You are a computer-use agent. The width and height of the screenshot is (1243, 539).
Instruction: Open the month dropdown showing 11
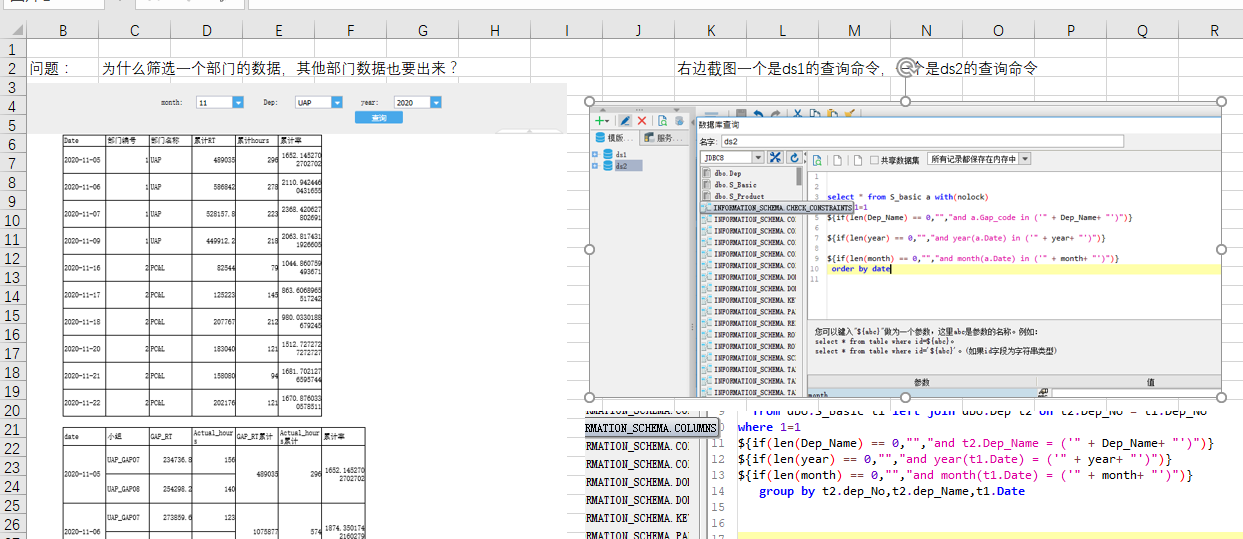coord(238,102)
